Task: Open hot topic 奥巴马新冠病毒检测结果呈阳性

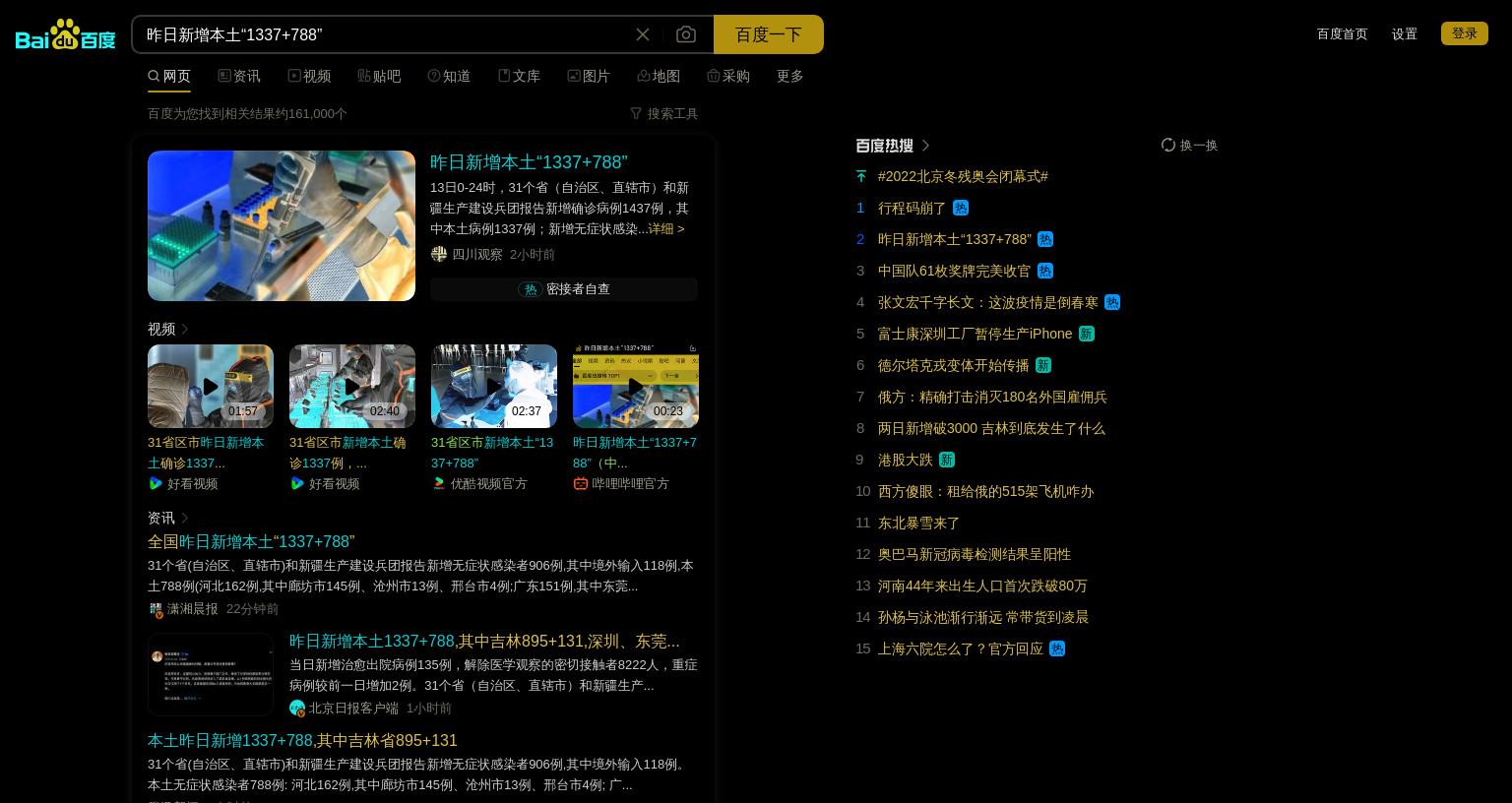Action: tap(975, 554)
